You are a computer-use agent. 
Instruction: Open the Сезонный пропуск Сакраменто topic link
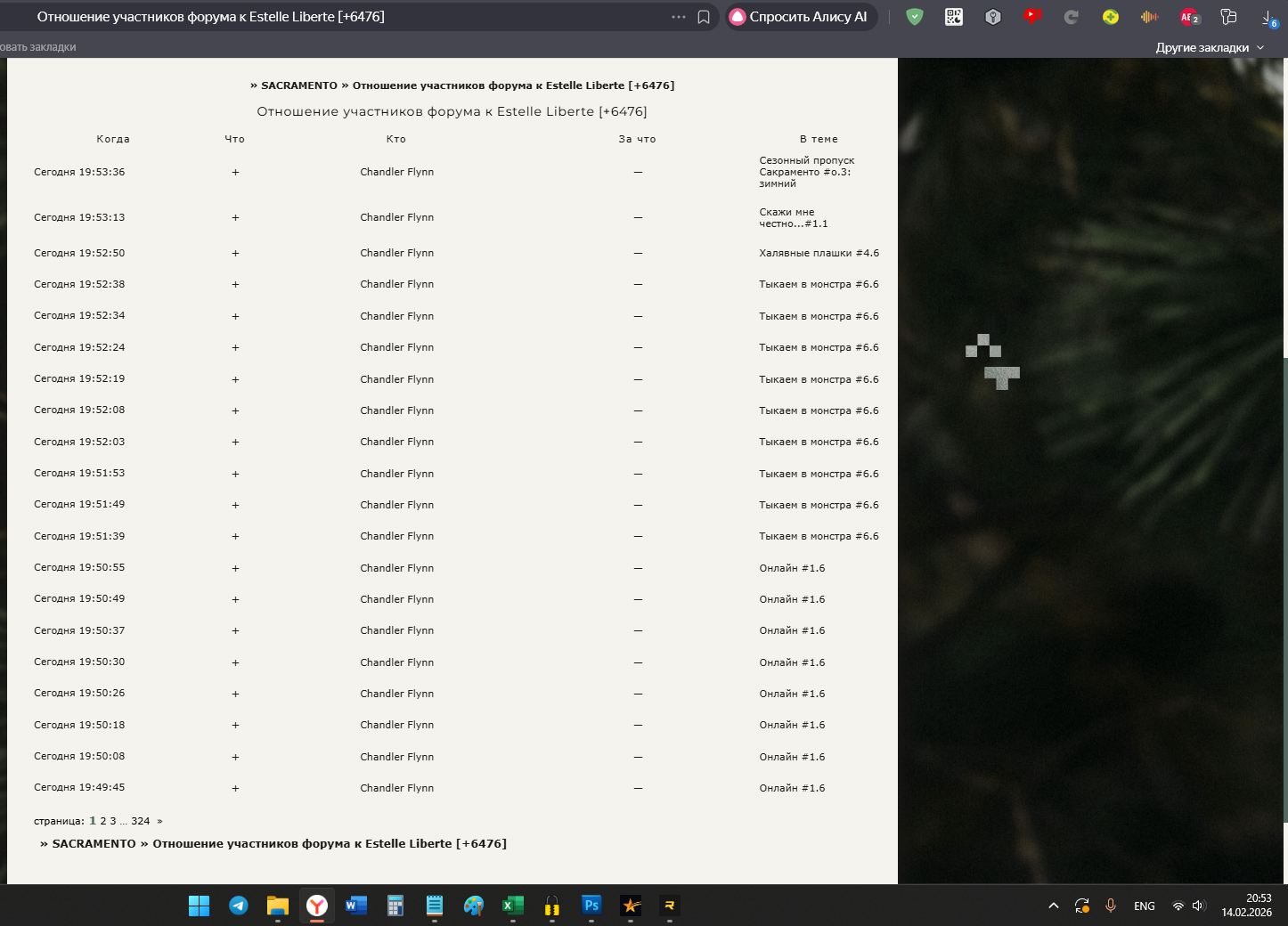[x=807, y=172]
